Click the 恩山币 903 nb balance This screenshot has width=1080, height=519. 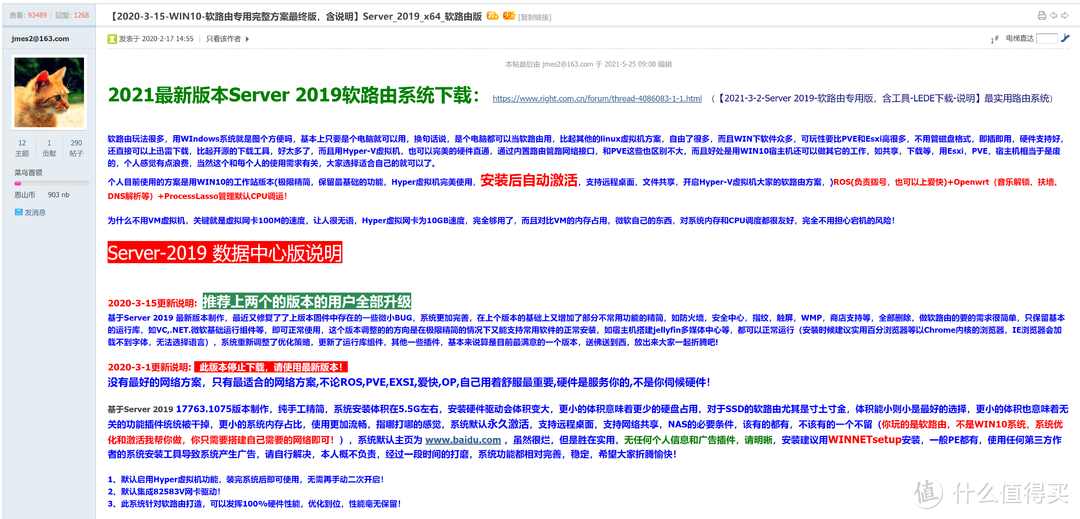[42, 195]
